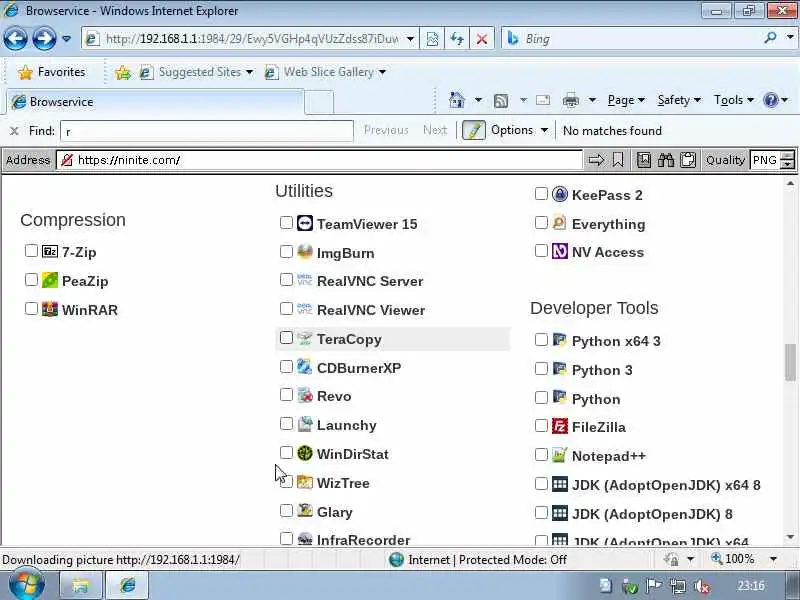Click the TeamViewer 15 app icon

(x=305, y=223)
